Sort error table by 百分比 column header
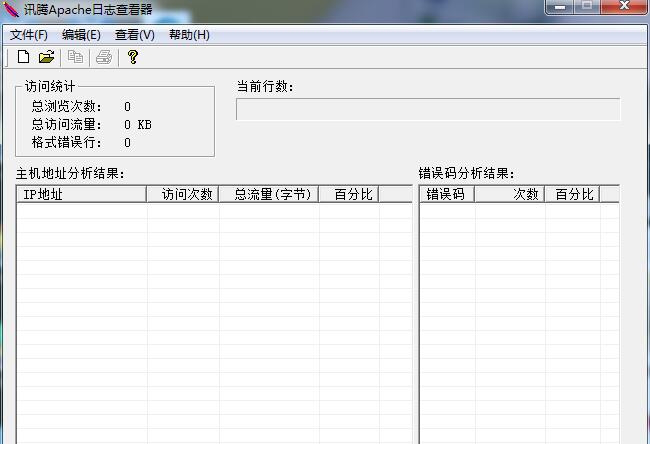Viewport: 650px width, 461px height. point(572,194)
